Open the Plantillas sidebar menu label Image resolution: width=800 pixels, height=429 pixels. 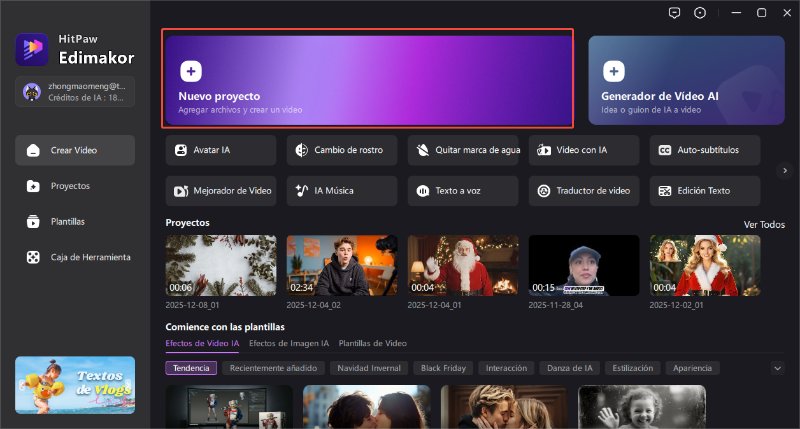[x=68, y=221]
